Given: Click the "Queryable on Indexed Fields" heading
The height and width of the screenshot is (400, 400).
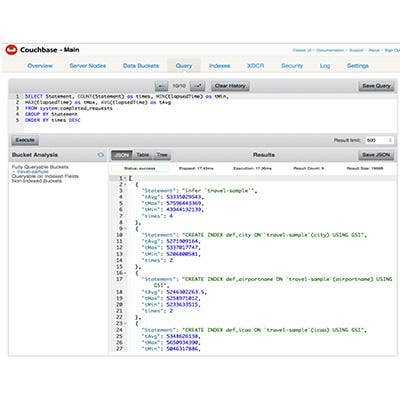Looking at the screenshot, I should (45, 176).
